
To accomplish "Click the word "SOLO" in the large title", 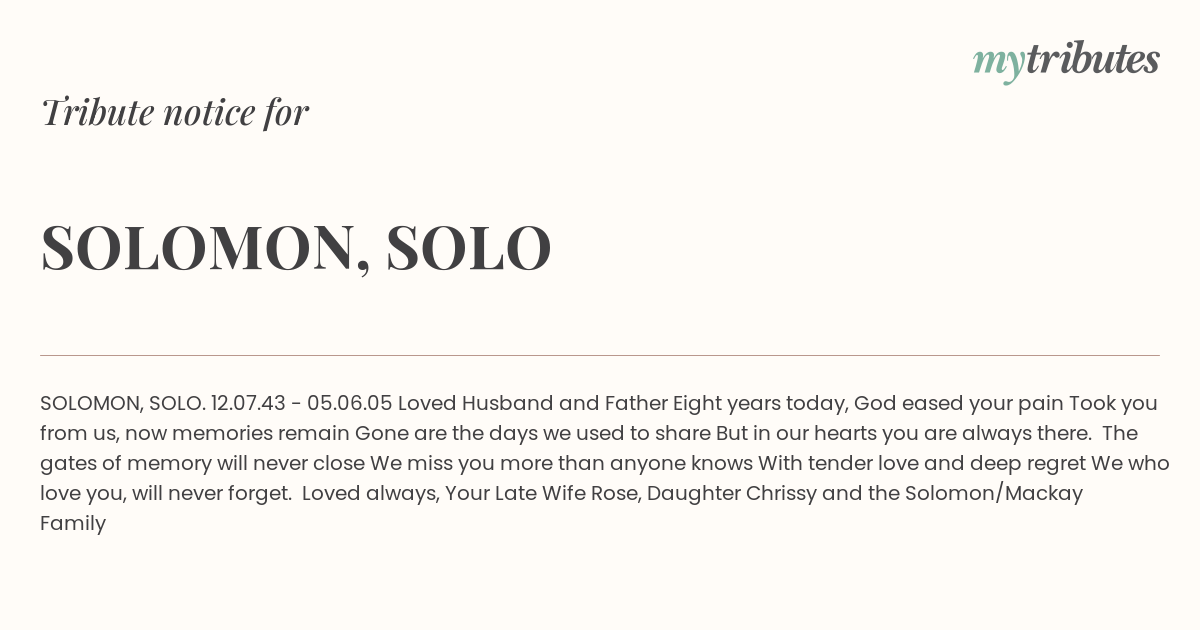I will [x=469, y=247].
